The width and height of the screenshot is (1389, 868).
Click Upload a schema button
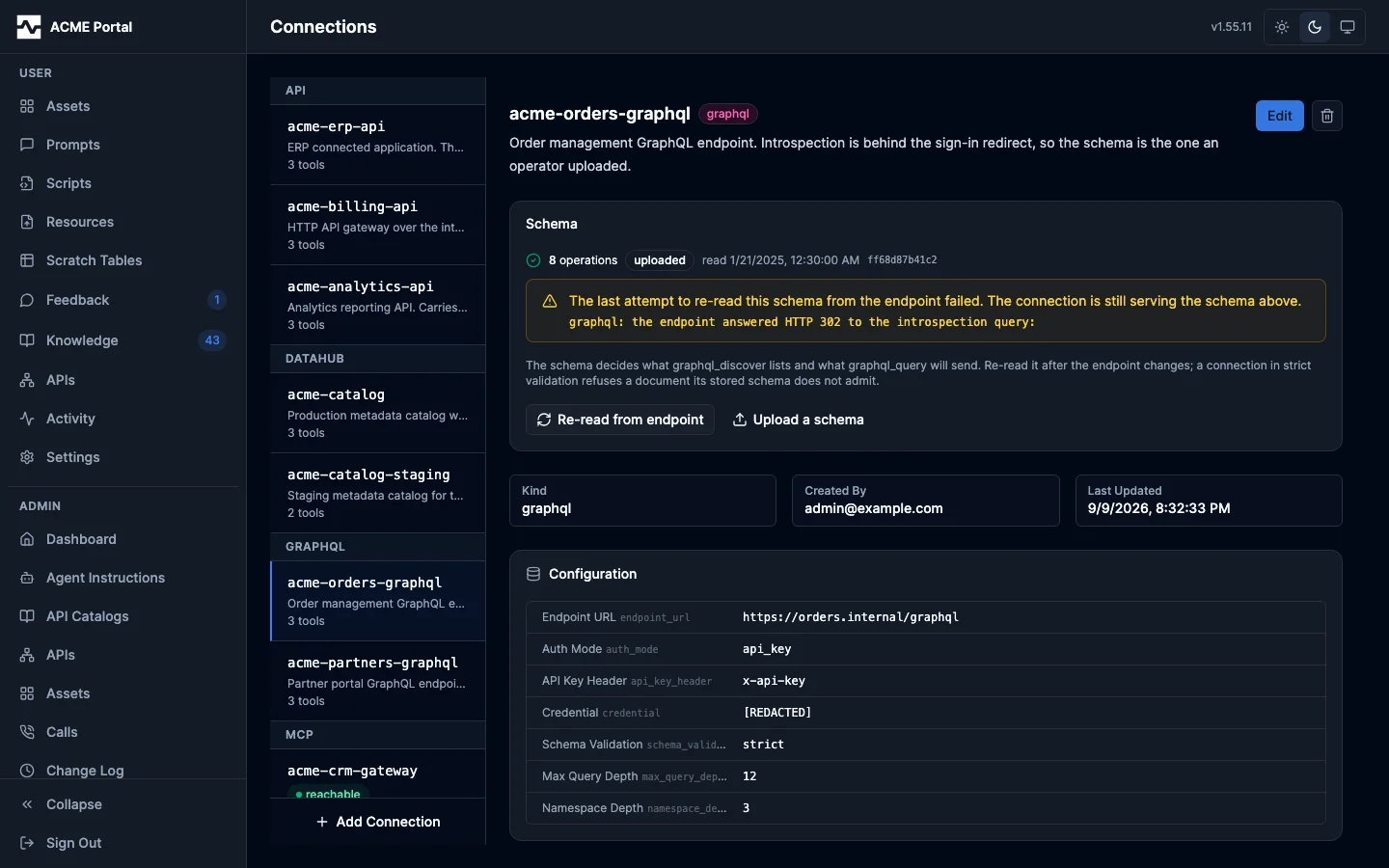click(799, 420)
